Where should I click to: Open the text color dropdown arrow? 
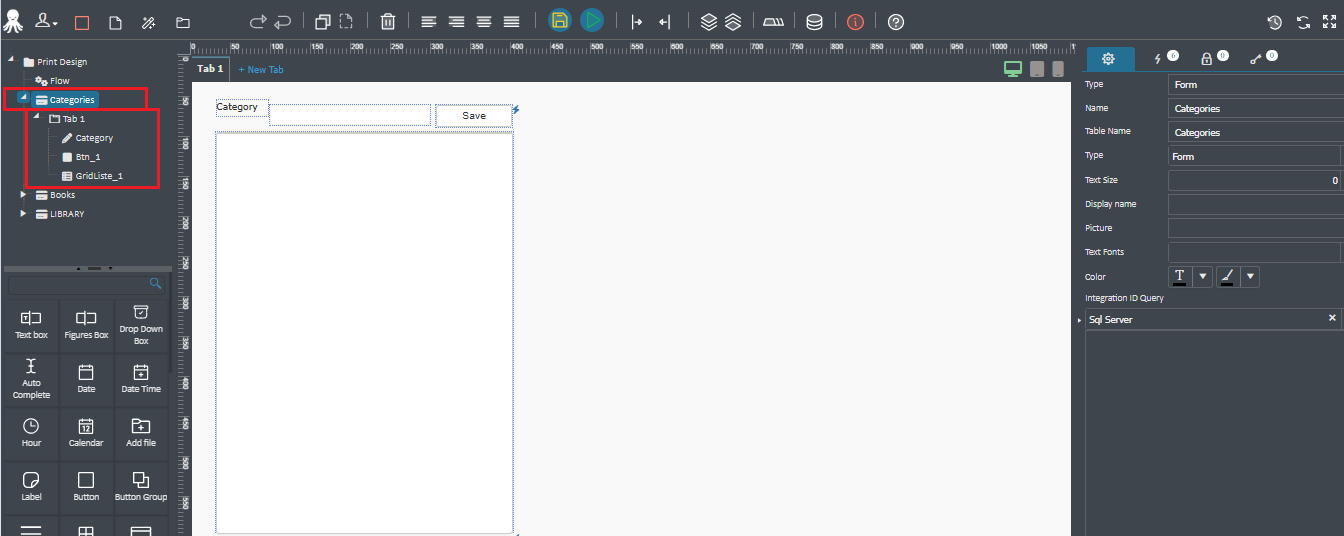click(x=1203, y=276)
